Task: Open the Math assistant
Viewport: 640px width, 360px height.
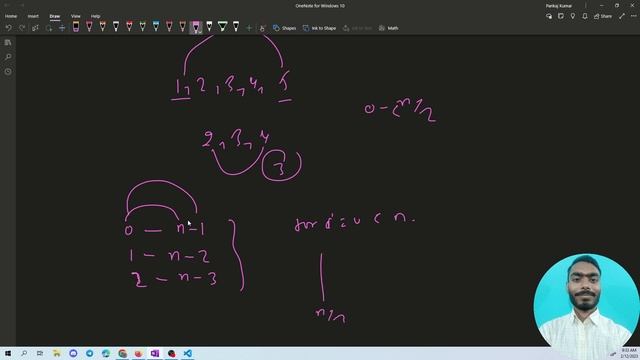Action: [389, 28]
